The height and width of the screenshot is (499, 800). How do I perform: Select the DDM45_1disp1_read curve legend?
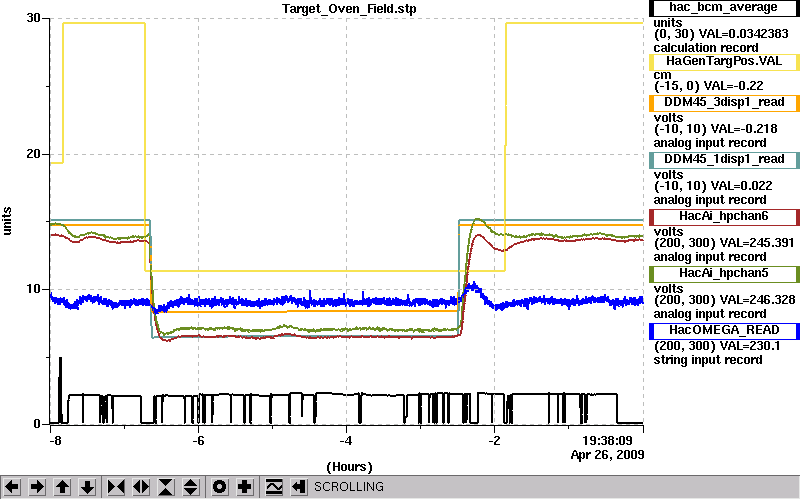724,160
